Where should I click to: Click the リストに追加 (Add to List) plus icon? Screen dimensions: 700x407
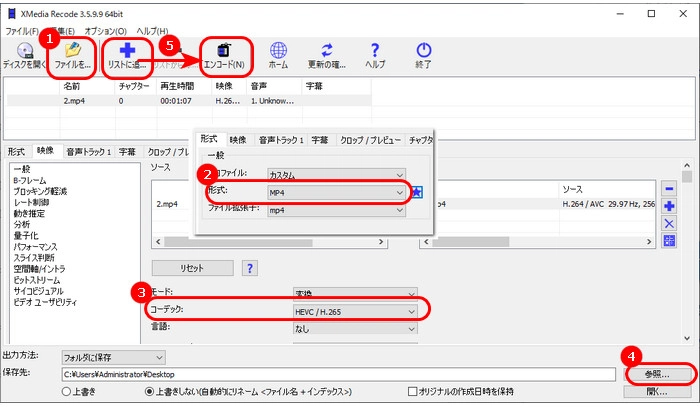128,50
